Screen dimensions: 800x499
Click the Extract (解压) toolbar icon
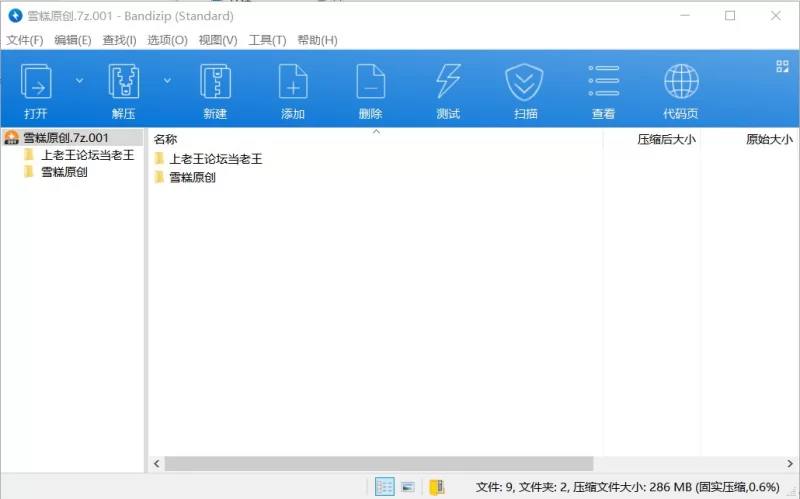[123, 82]
